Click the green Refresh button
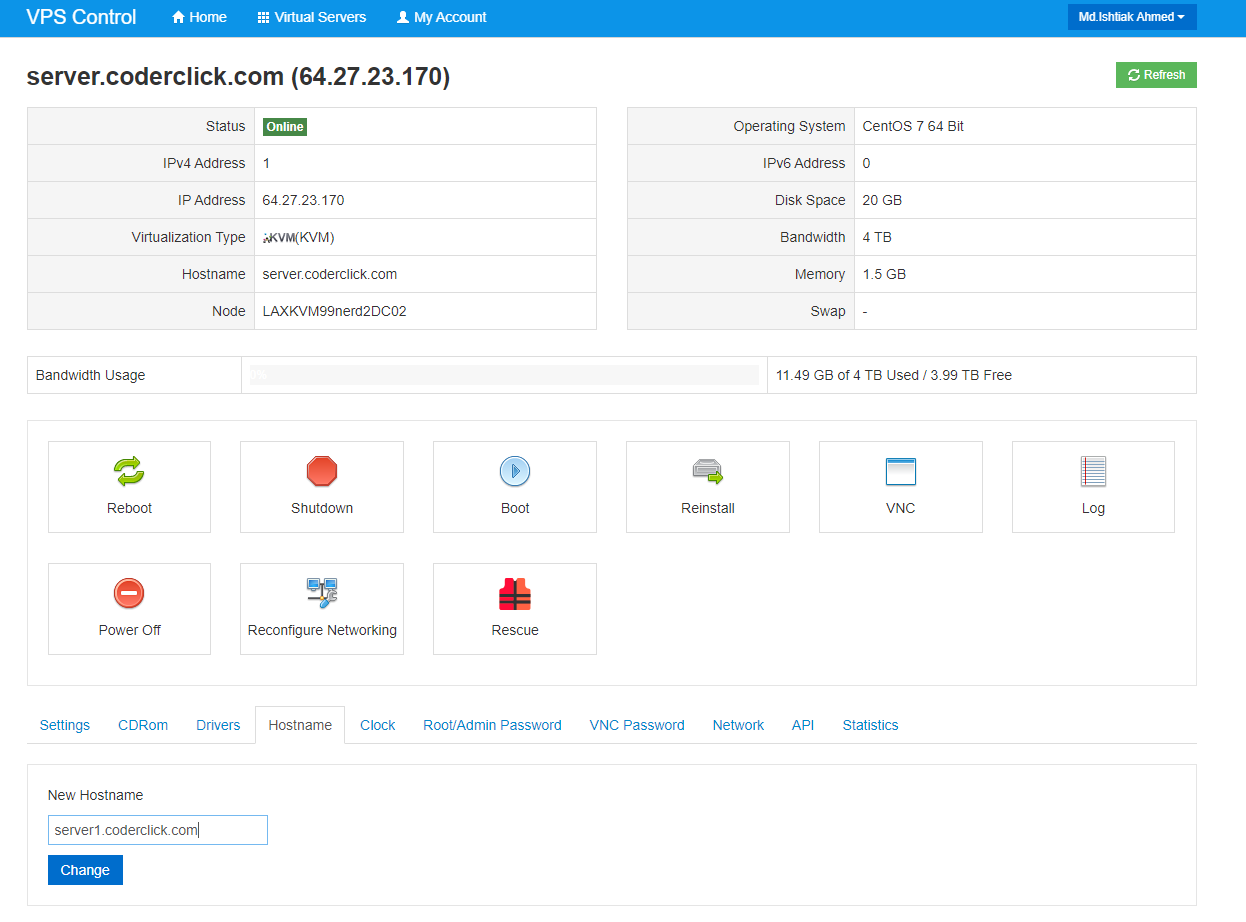The width and height of the screenshot is (1246, 922). pyautogui.click(x=1156, y=75)
